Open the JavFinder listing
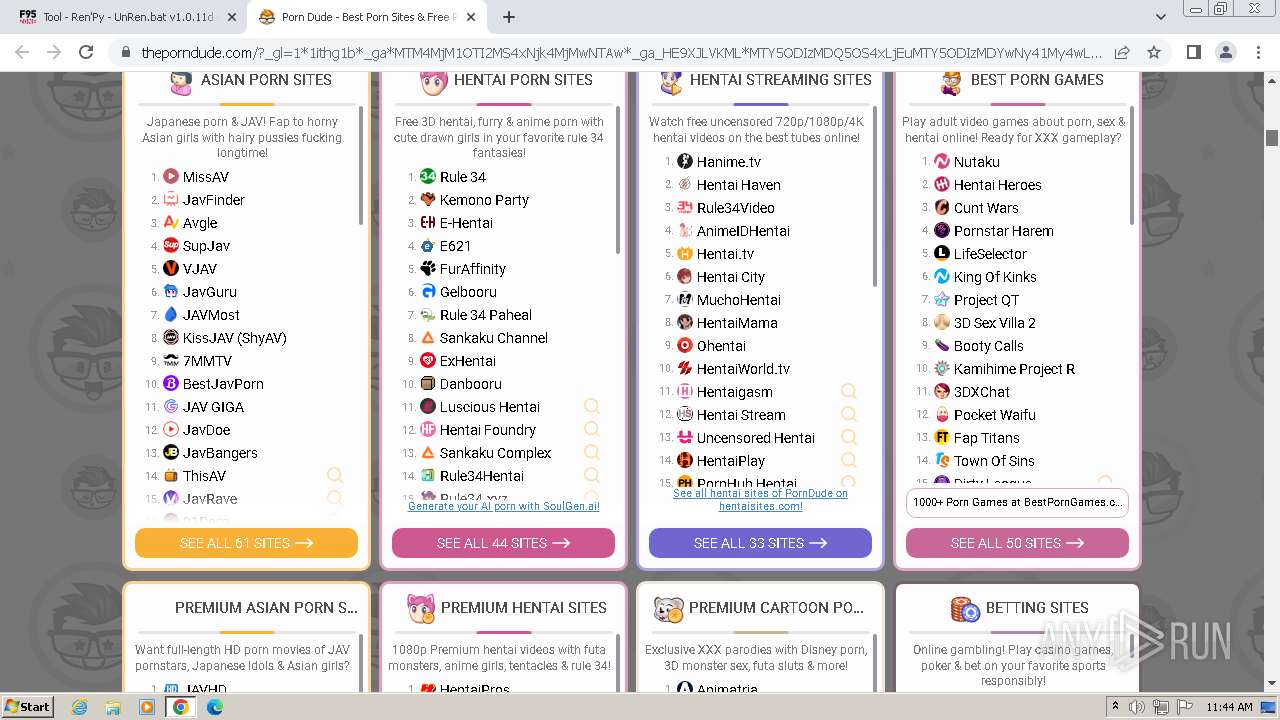Viewport: 1280px width, 720px height. [214, 200]
